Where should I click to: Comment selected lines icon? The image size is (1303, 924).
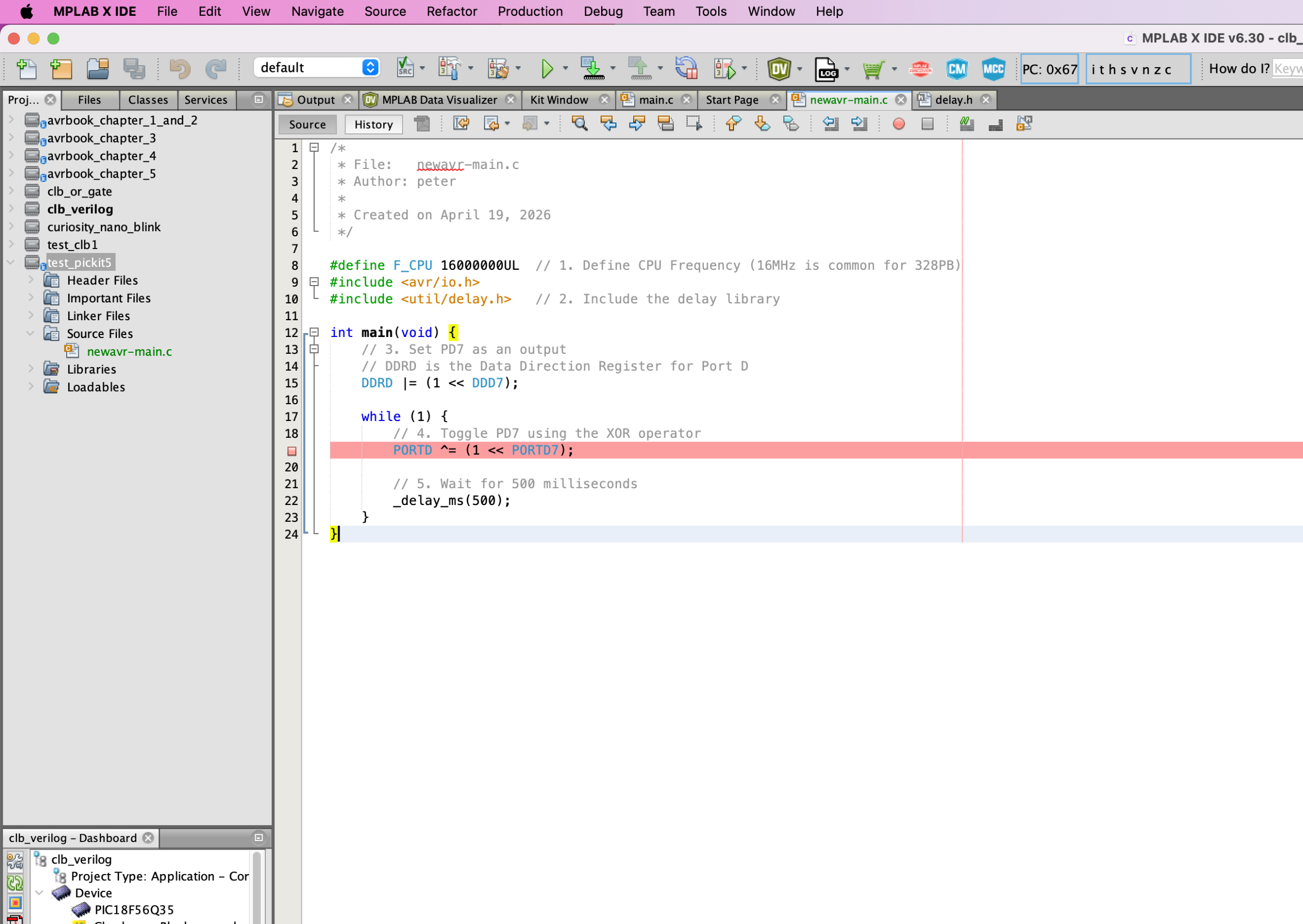[967, 124]
